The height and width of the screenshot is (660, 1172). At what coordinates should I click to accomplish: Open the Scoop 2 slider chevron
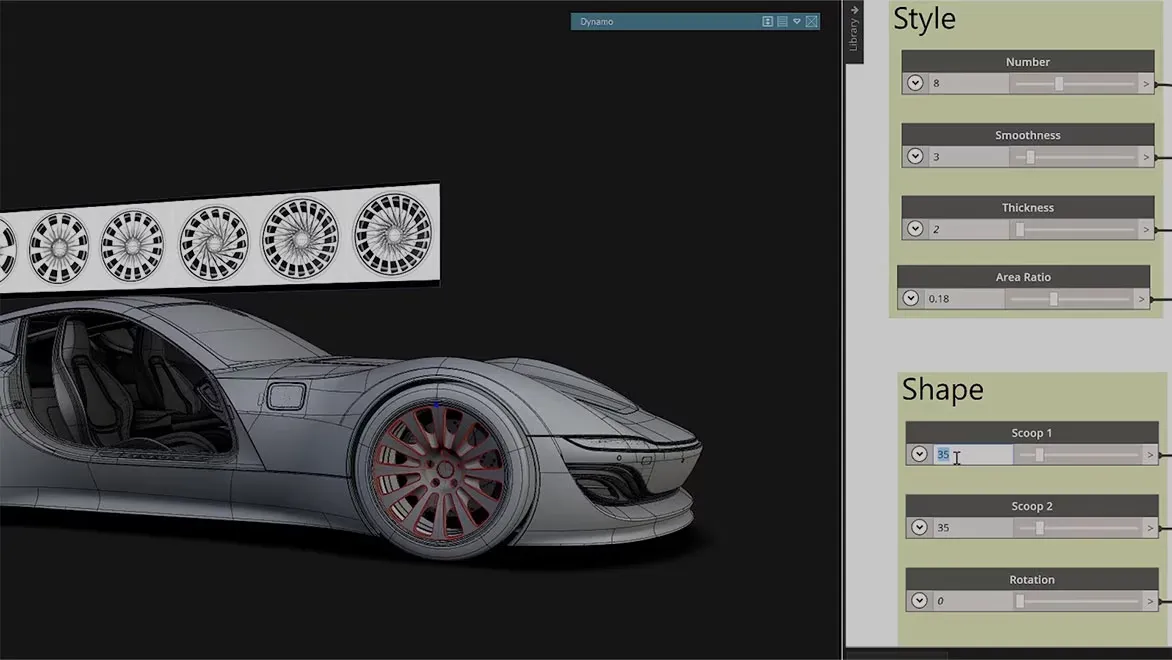point(919,527)
